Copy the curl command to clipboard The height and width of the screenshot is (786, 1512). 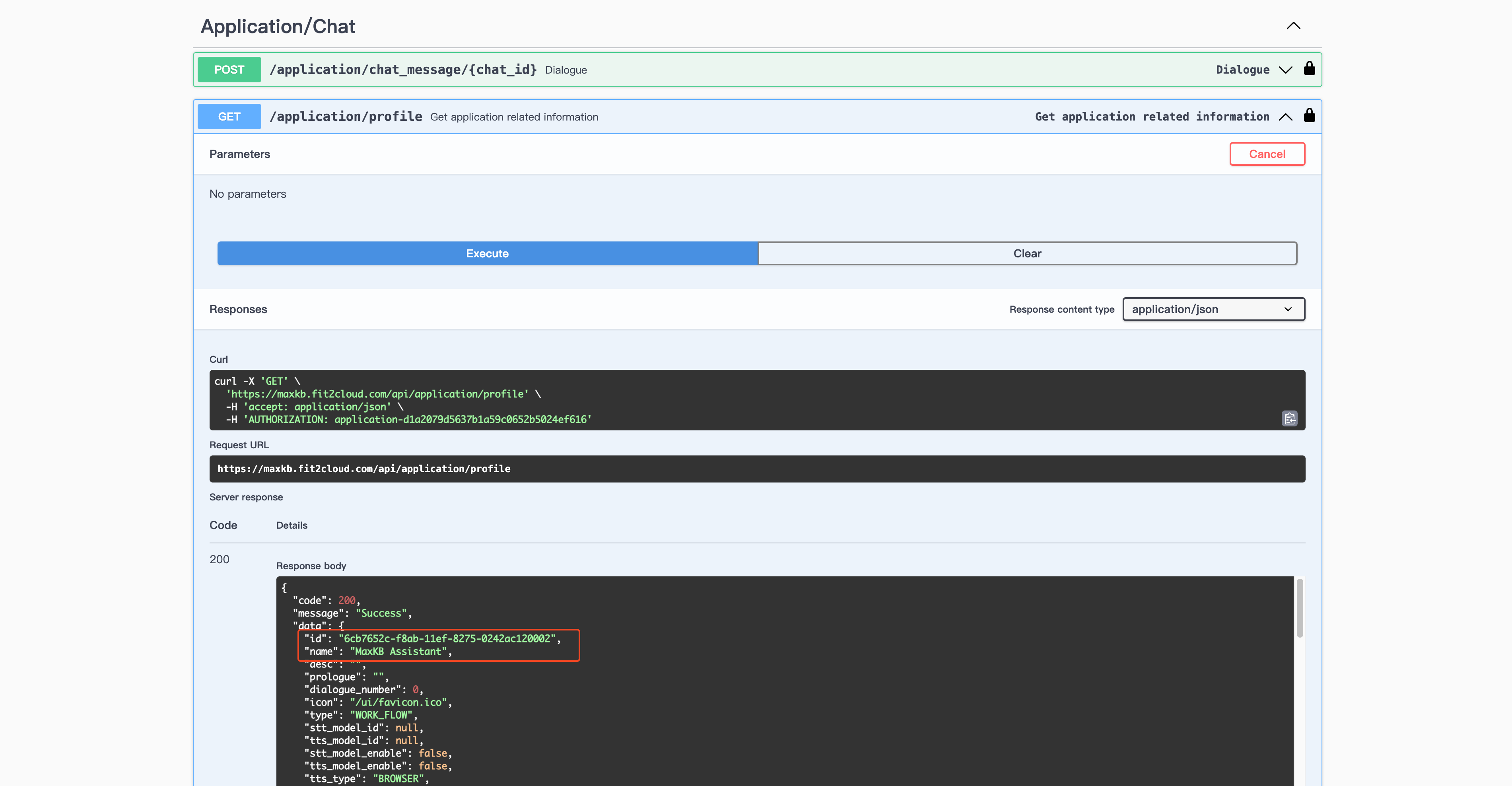tap(1289, 418)
